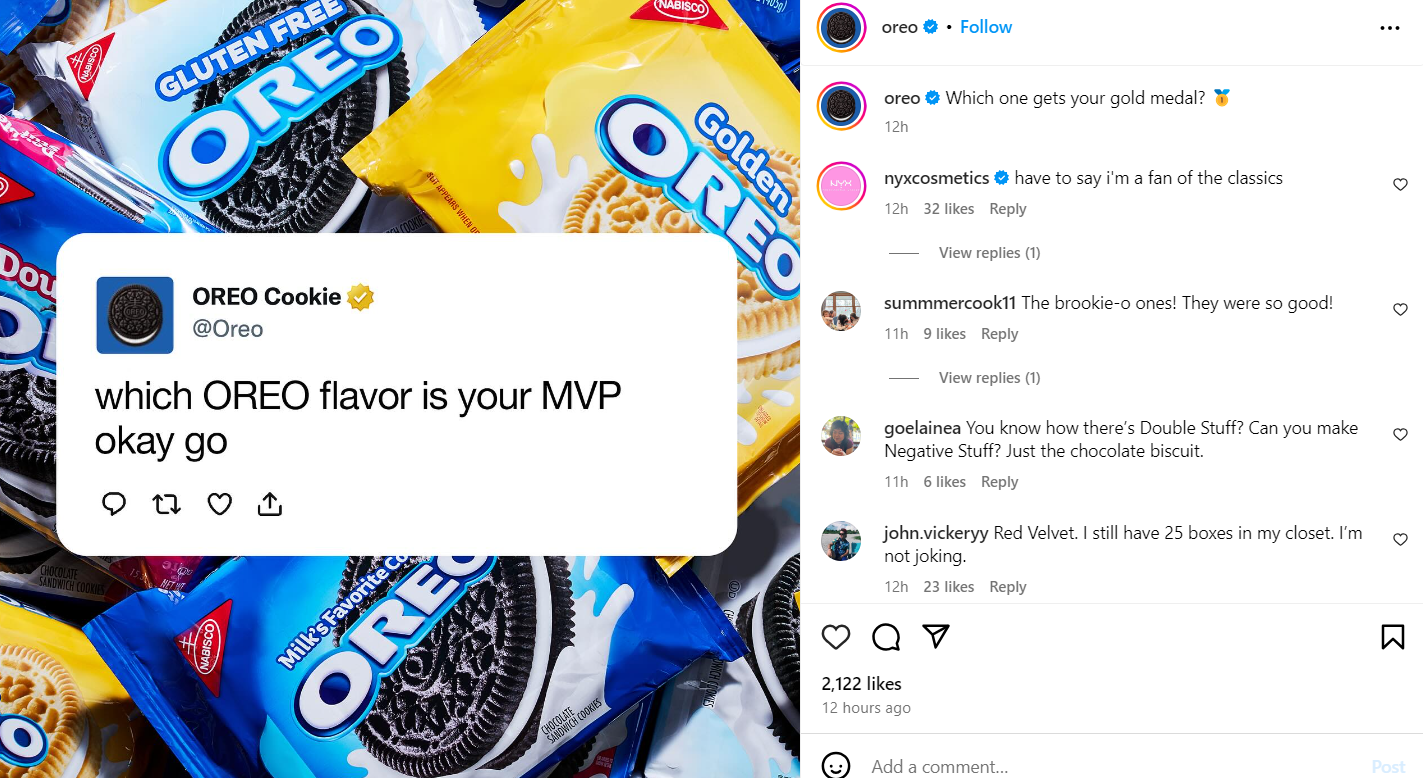This screenshot has height=778, width=1423.
Task: Open the emoji picker smiley icon
Action: [x=836, y=766]
